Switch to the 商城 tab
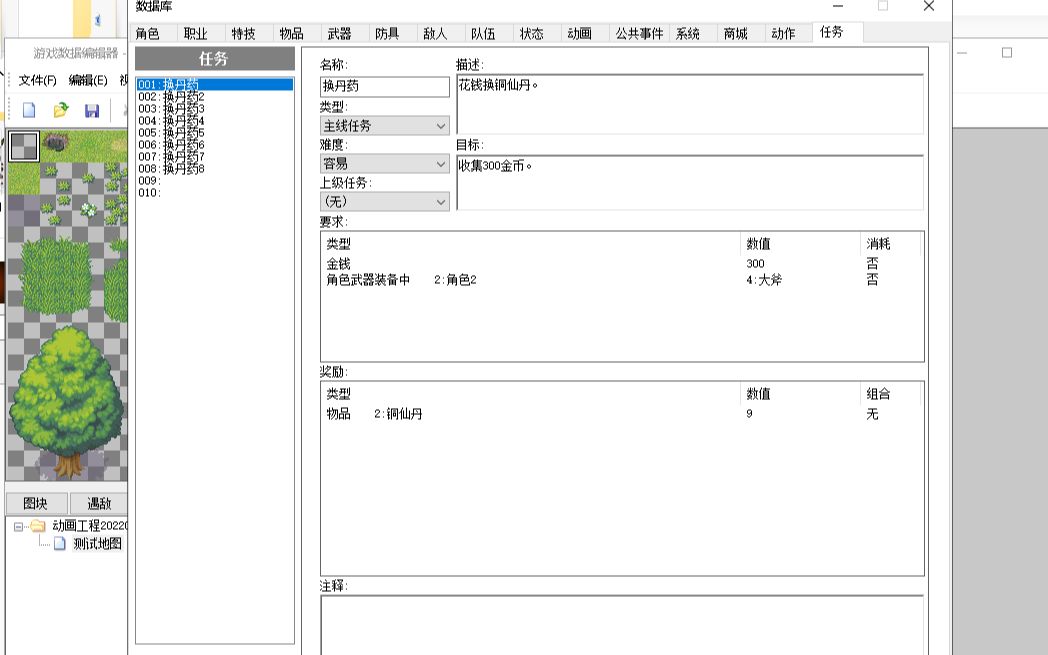1048x655 pixels. coord(736,33)
